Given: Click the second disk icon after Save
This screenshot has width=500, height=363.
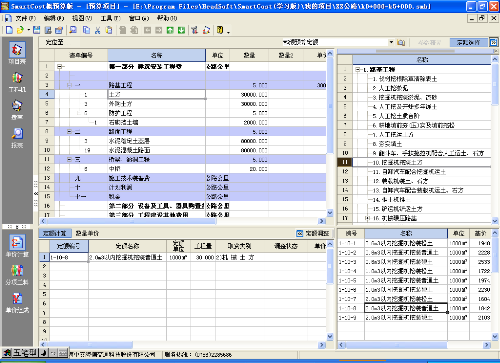Looking at the screenshot, I should [48, 30].
